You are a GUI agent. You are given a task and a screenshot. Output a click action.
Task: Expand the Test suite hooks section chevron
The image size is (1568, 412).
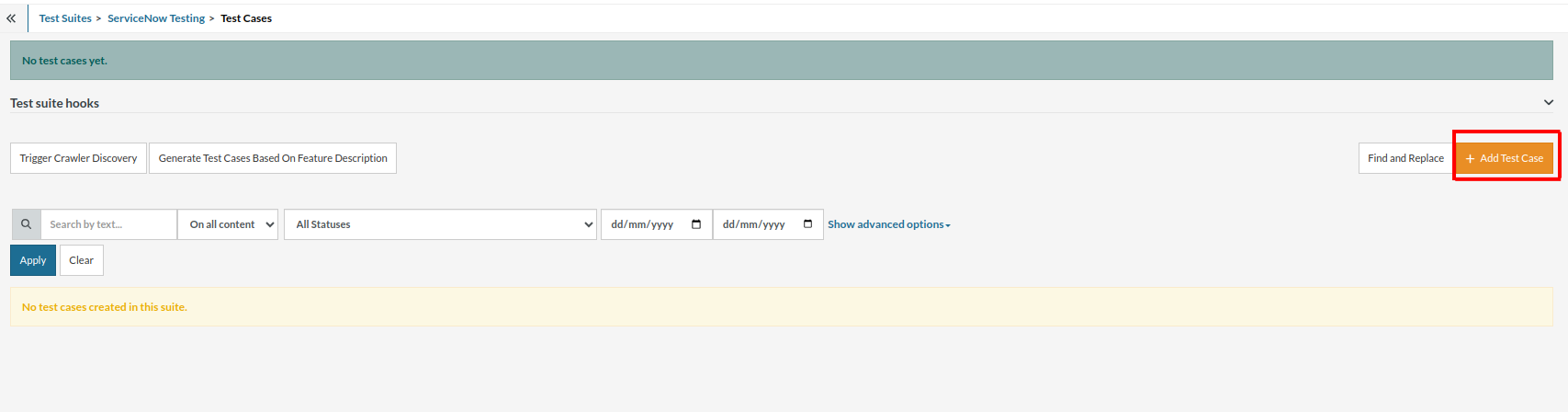[x=1548, y=103]
